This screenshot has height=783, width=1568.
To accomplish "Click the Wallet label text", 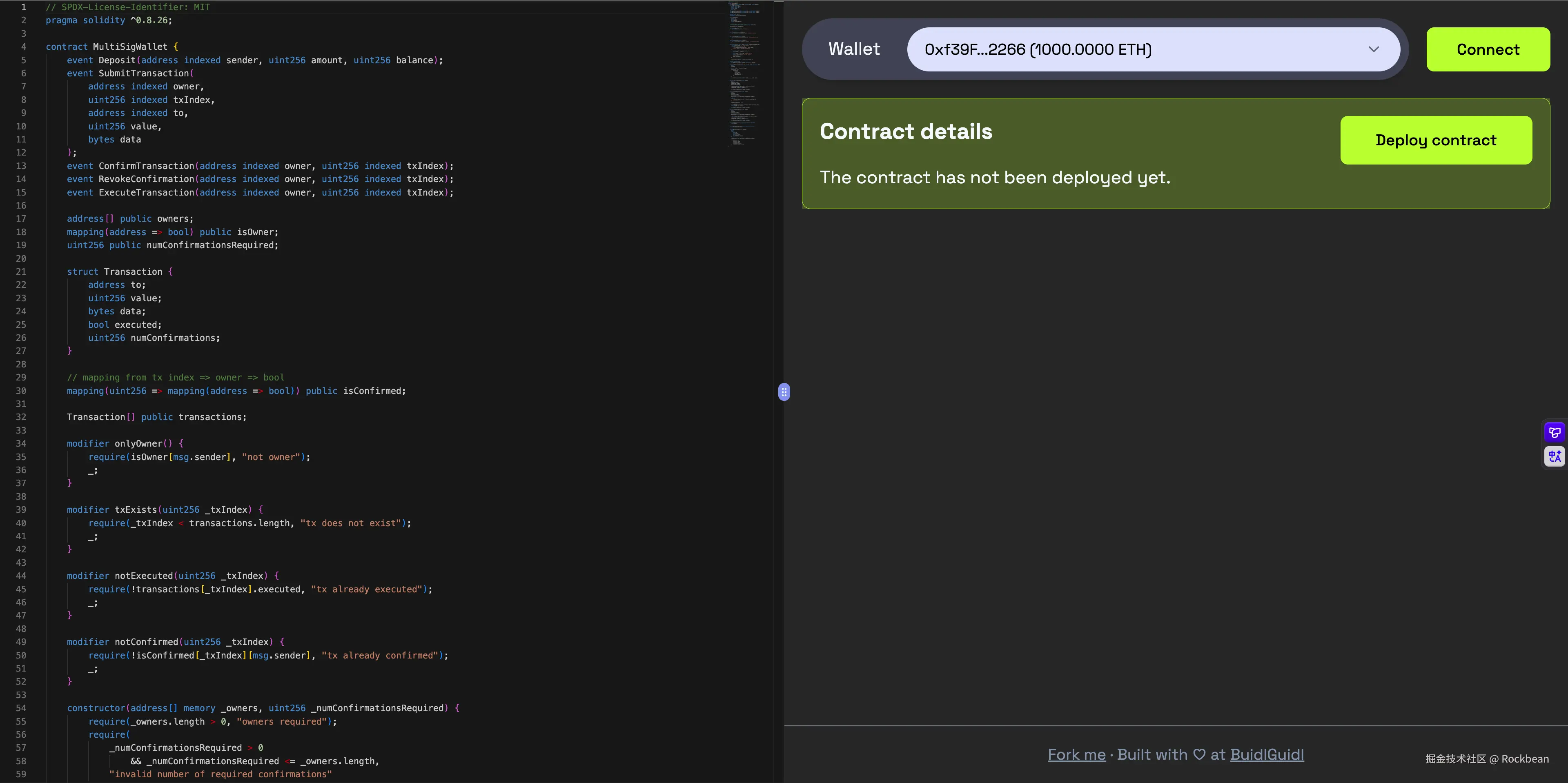I will pyautogui.click(x=854, y=49).
